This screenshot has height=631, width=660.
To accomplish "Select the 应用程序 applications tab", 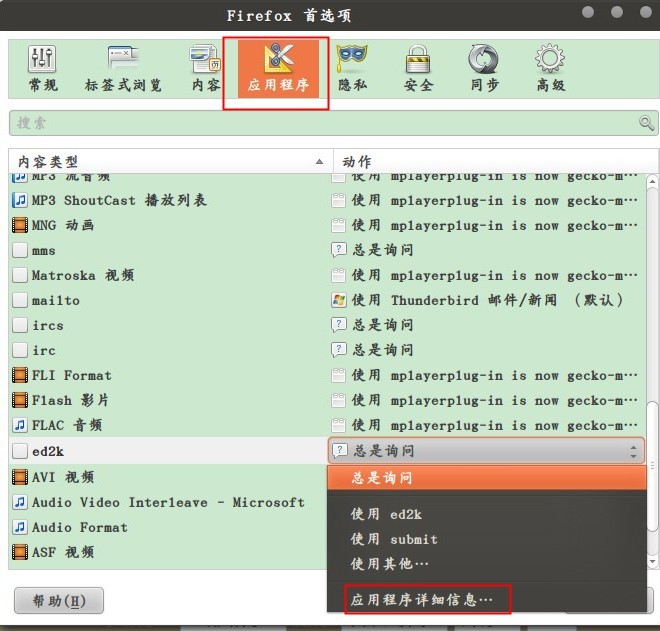I will (x=278, y=69).
